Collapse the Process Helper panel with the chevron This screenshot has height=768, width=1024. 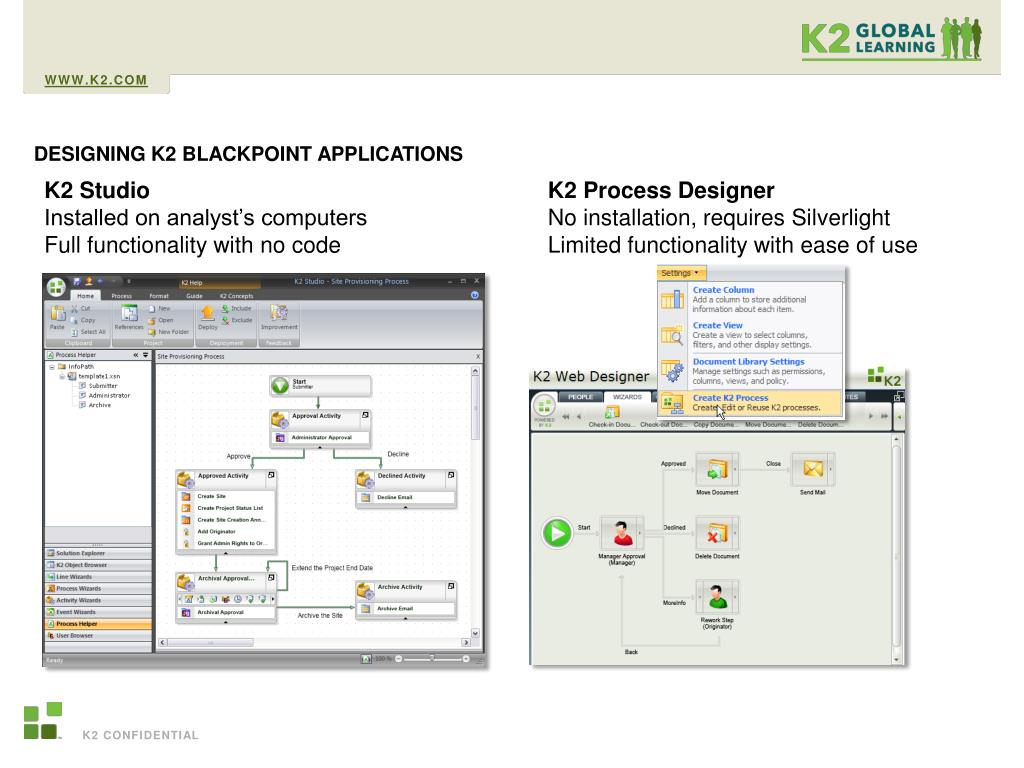point(135,354)
